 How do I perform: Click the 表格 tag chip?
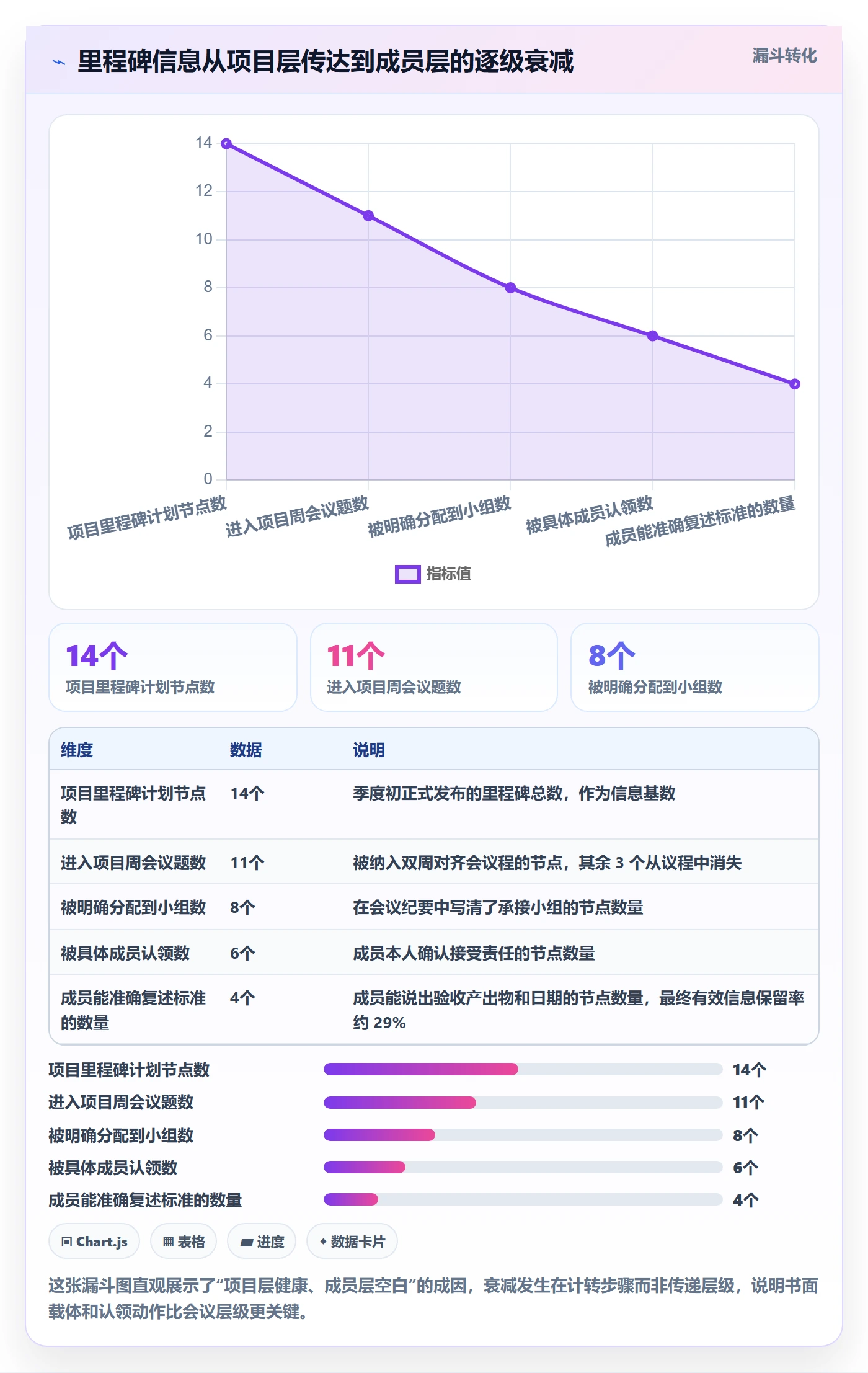pos(184,1242)
